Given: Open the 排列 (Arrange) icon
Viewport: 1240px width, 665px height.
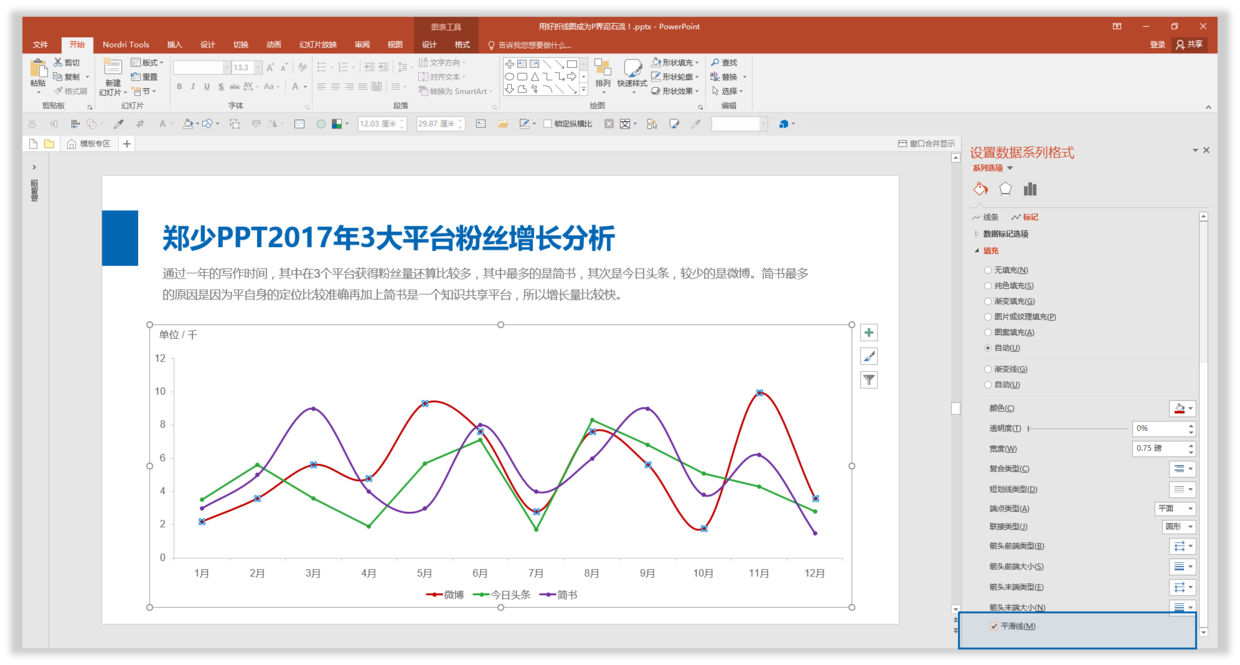Looking at the screenshot, I should [602, 67].
